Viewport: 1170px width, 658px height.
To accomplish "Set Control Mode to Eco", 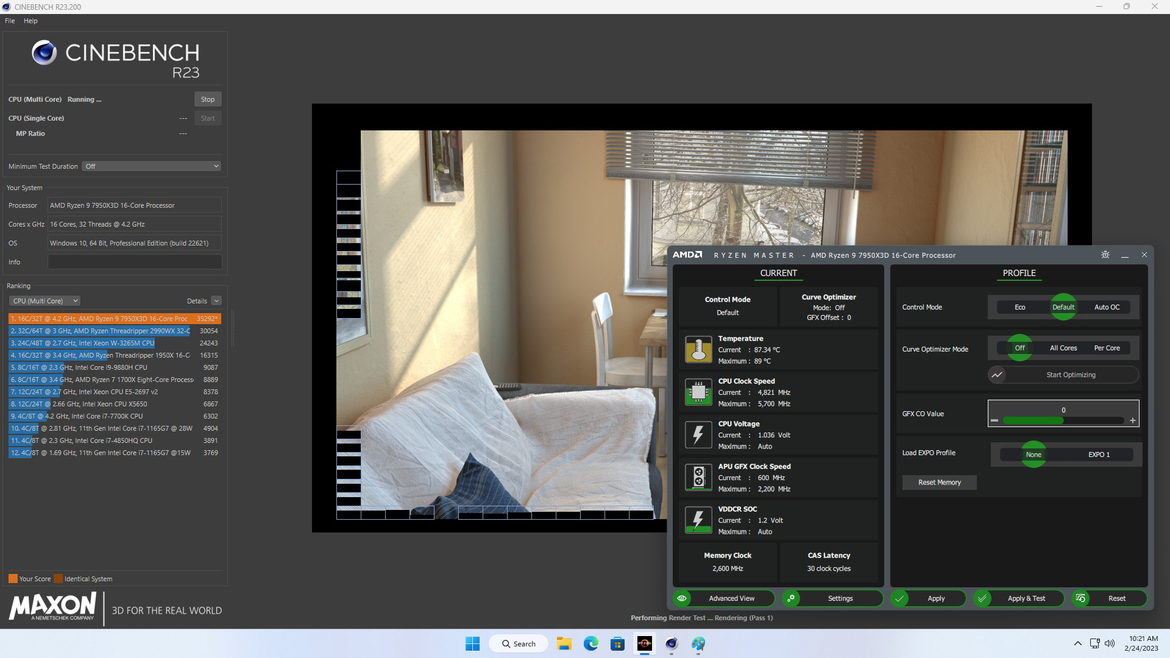I will pyautogui.click(x=1020, y=307).
